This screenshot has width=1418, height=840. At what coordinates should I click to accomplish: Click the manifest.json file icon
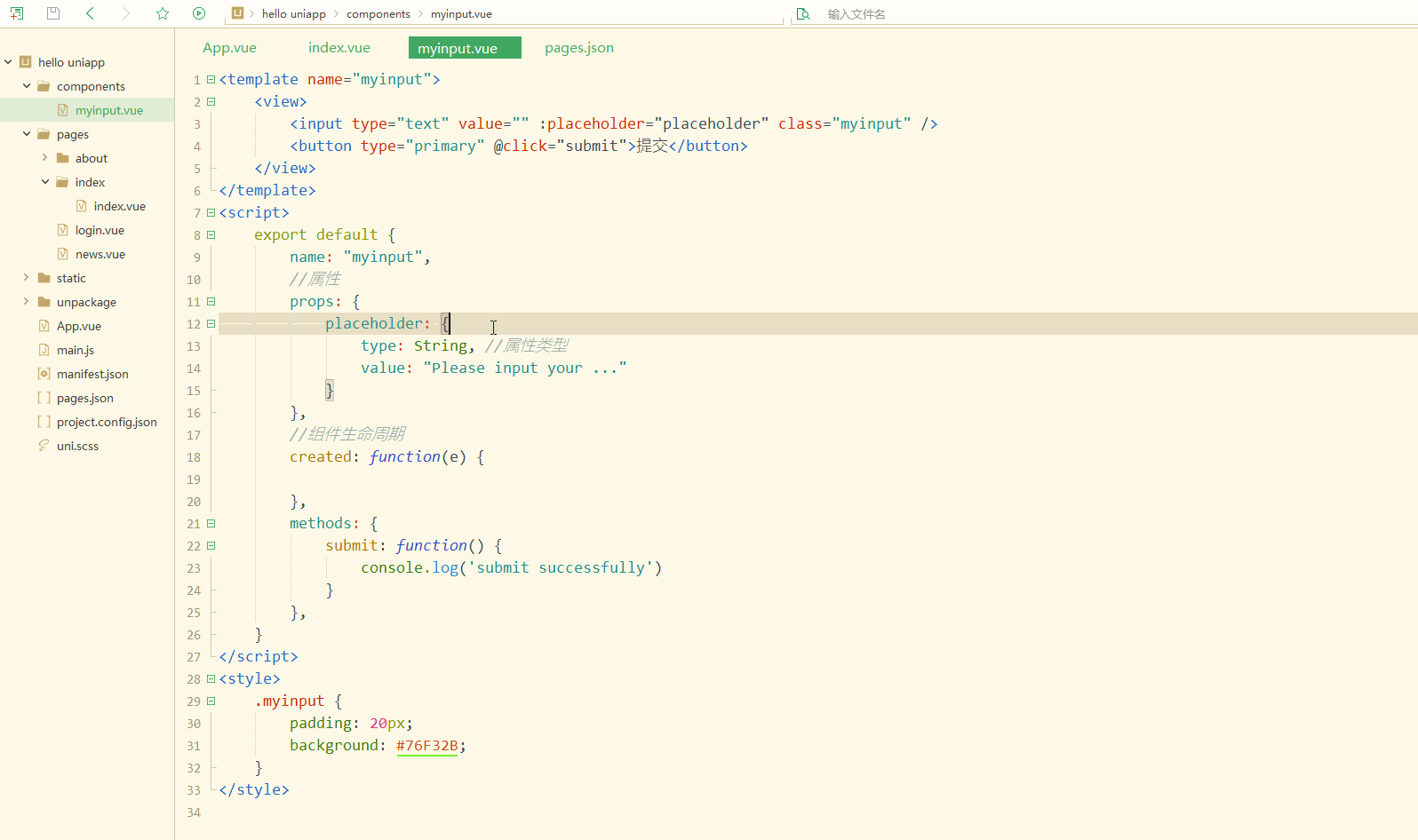pyautogui.click(x=44, y=374)
